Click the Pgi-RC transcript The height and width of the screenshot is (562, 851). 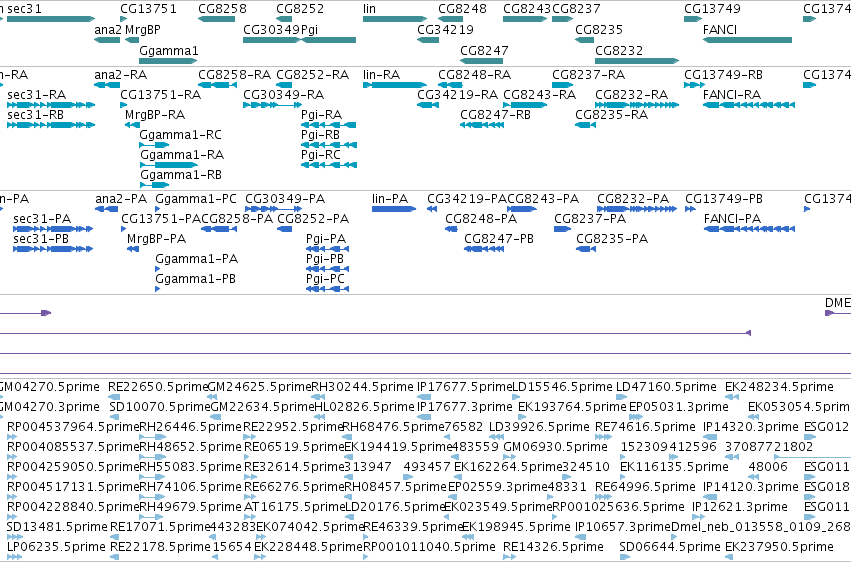click(329, 165)
